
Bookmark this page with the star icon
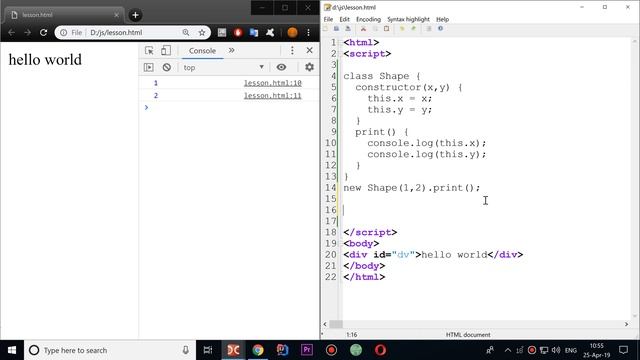202,32
